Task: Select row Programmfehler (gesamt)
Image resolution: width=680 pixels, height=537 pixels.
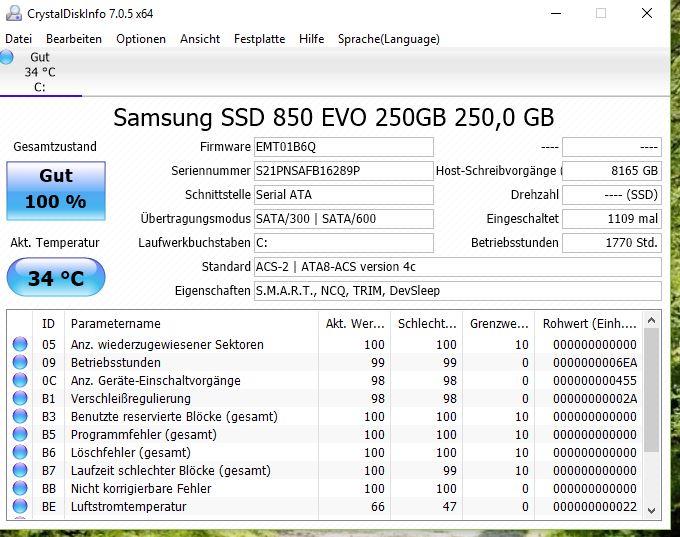Action: [x=325, y=434]
